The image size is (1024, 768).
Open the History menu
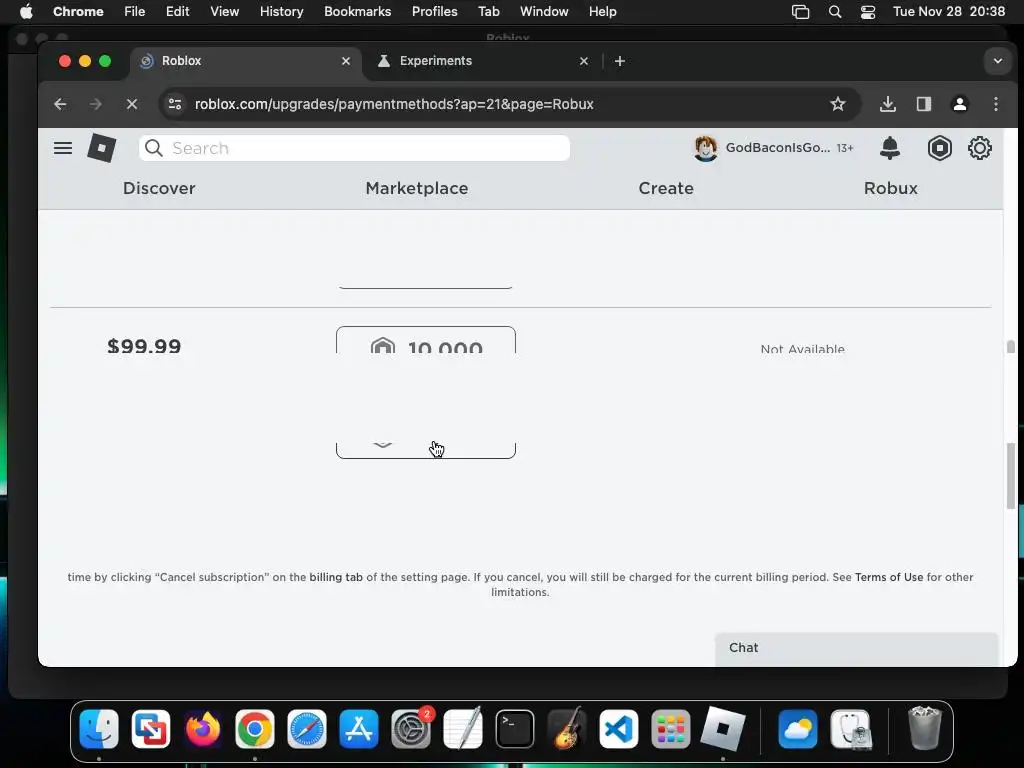click(x=281, y=11)
